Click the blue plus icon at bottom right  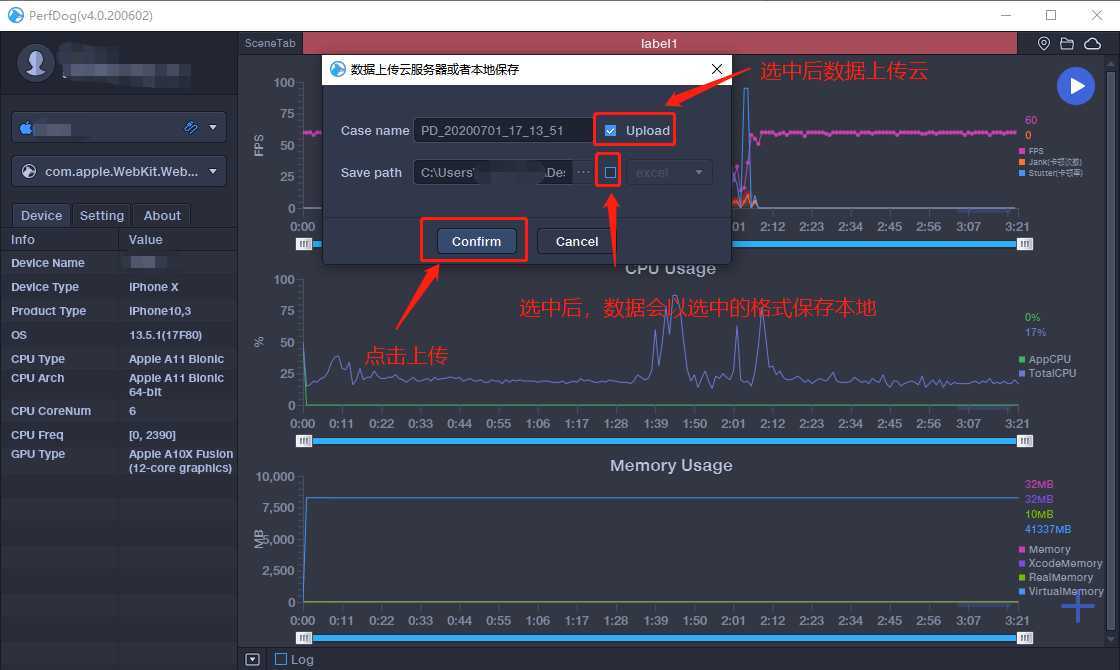coord(1077,606)
